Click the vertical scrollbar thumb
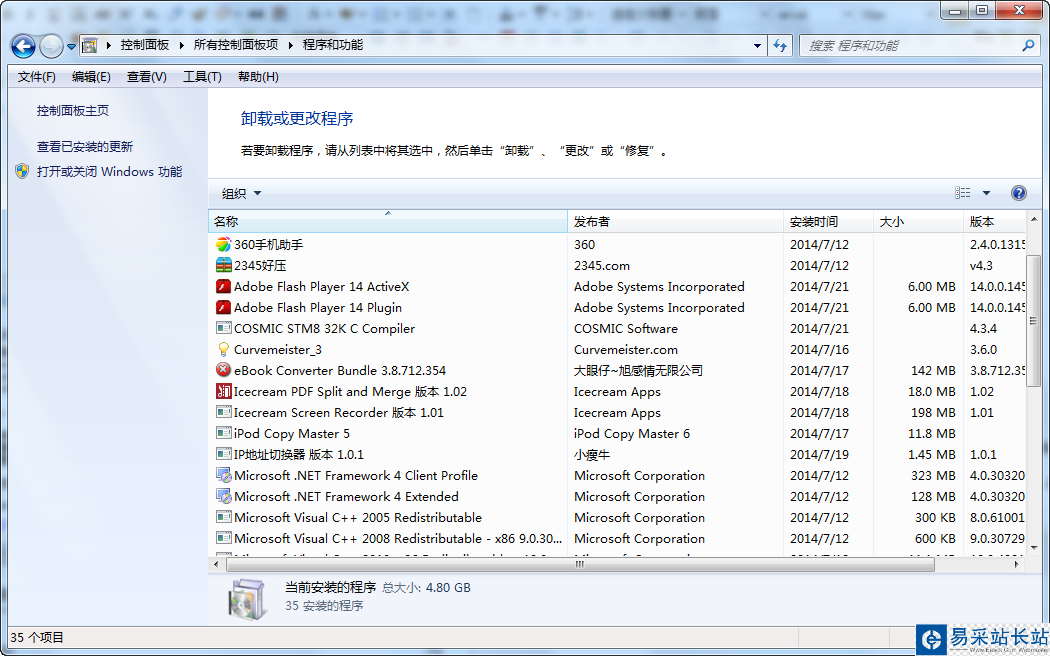Image resolution: width=1050 pixels, height=656 pixels. (1033, 321)
